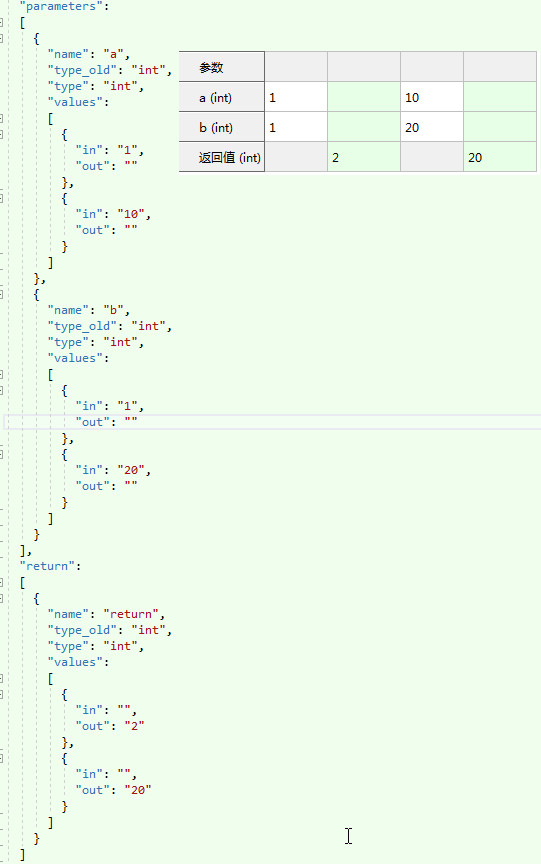This screenshot has width=541, height=864.
Task: Click the "out": "2" value in code
Action: pyautogui.click(x=134, y=726)
